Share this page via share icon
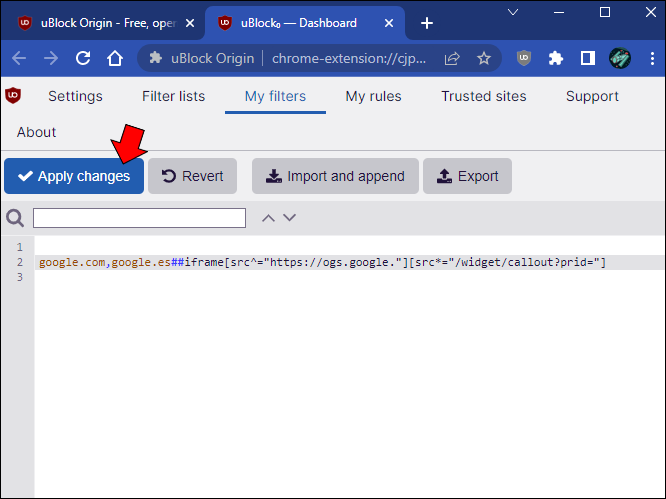The width and height of the screenshot is (666, 499). click(452, 58)
